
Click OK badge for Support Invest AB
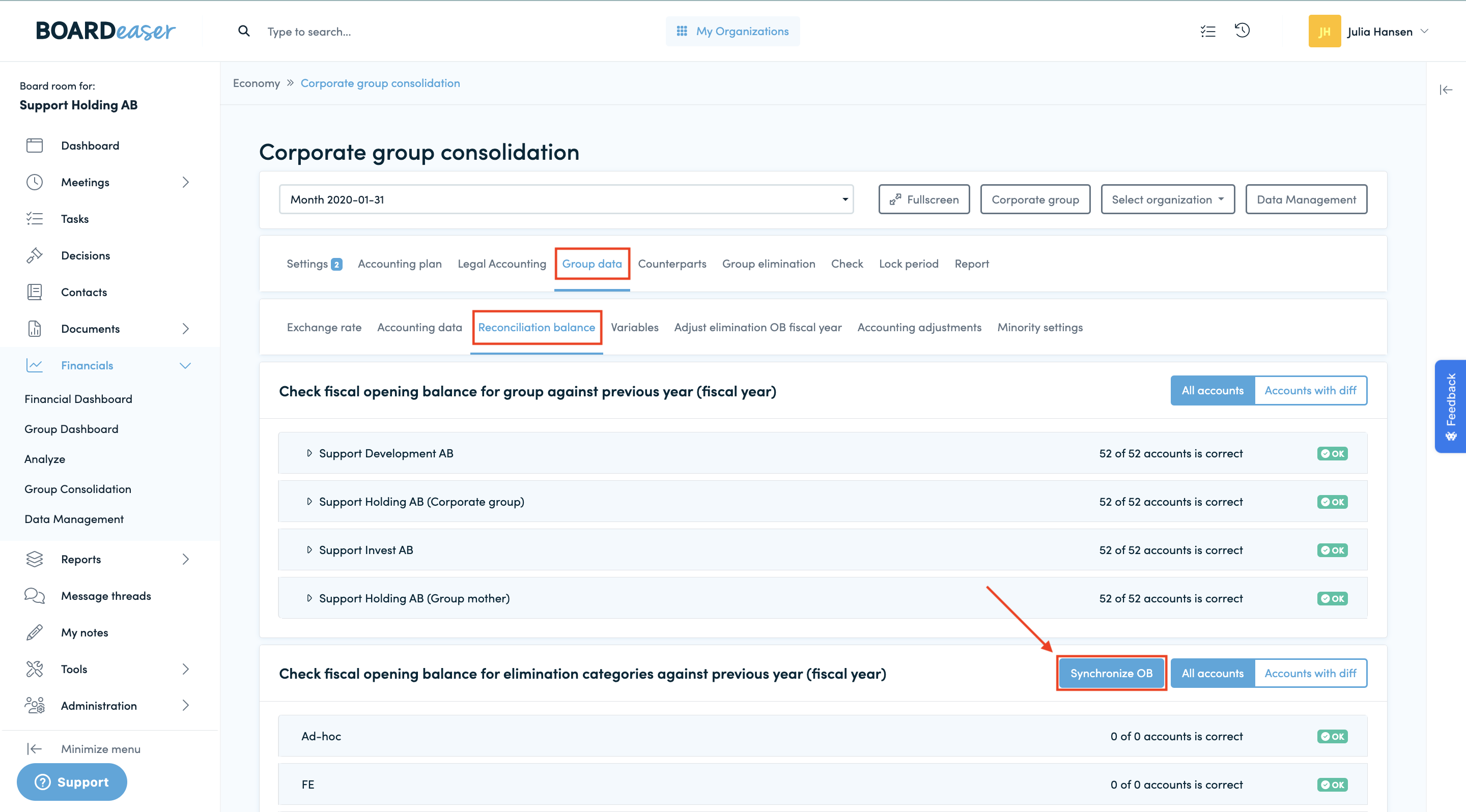[x=1332, y=550]
